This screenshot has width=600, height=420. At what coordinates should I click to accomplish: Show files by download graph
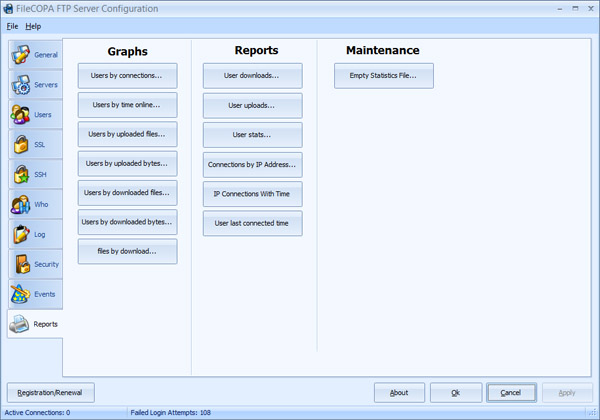click(127, 251)
